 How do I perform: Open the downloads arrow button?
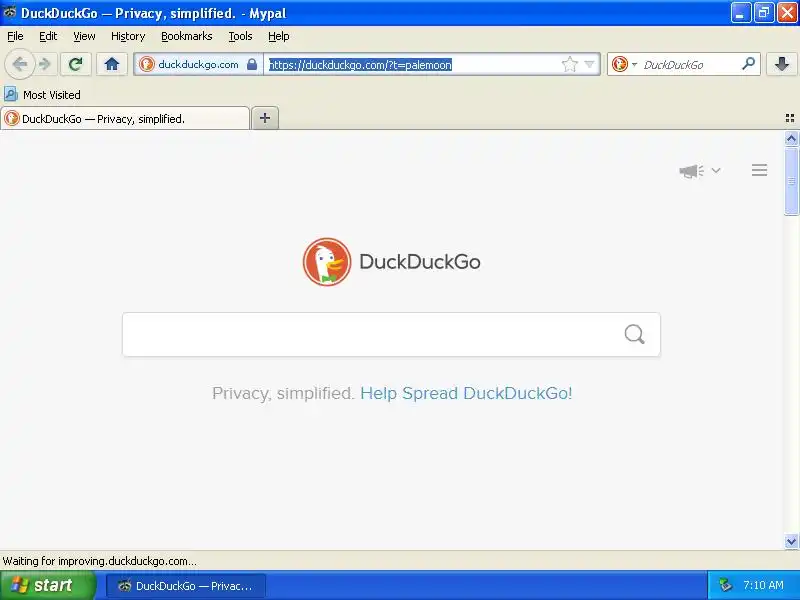782,64
